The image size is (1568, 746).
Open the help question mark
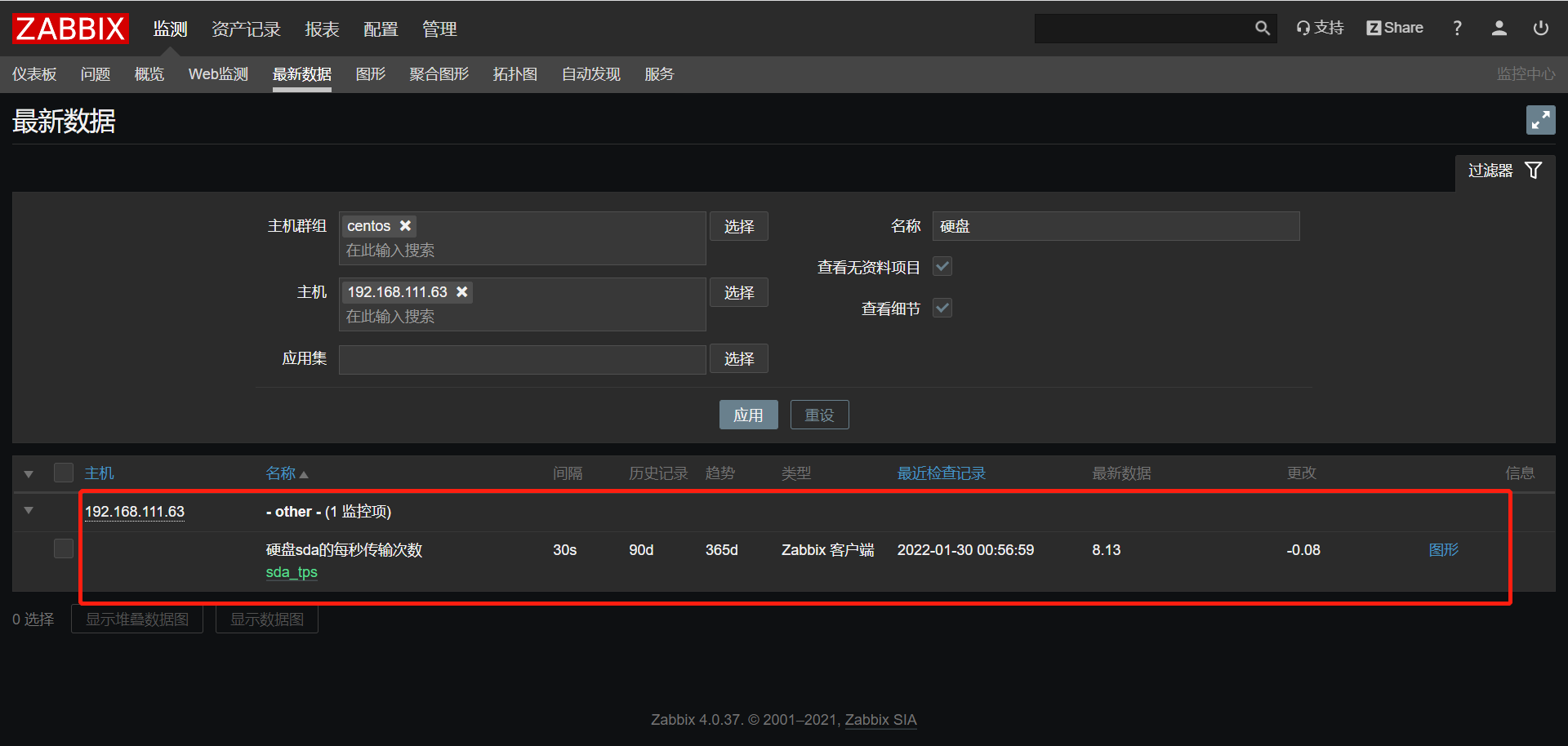pyautogui.click(x=1457, y=28)
